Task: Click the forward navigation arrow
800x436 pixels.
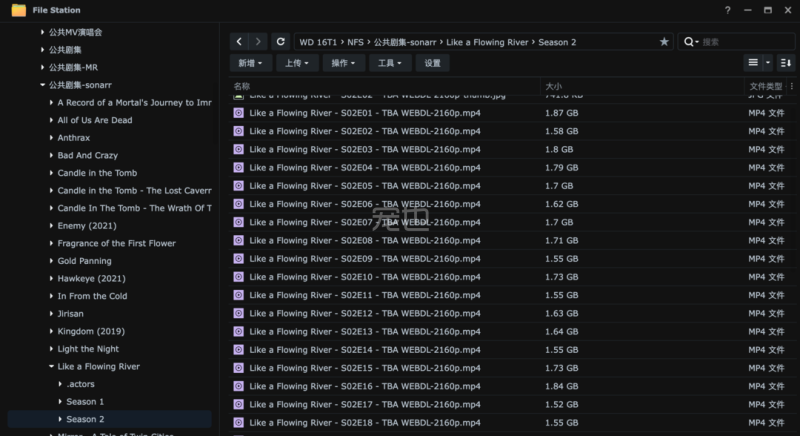Action: pyautogui.click(x=259, y=42)
